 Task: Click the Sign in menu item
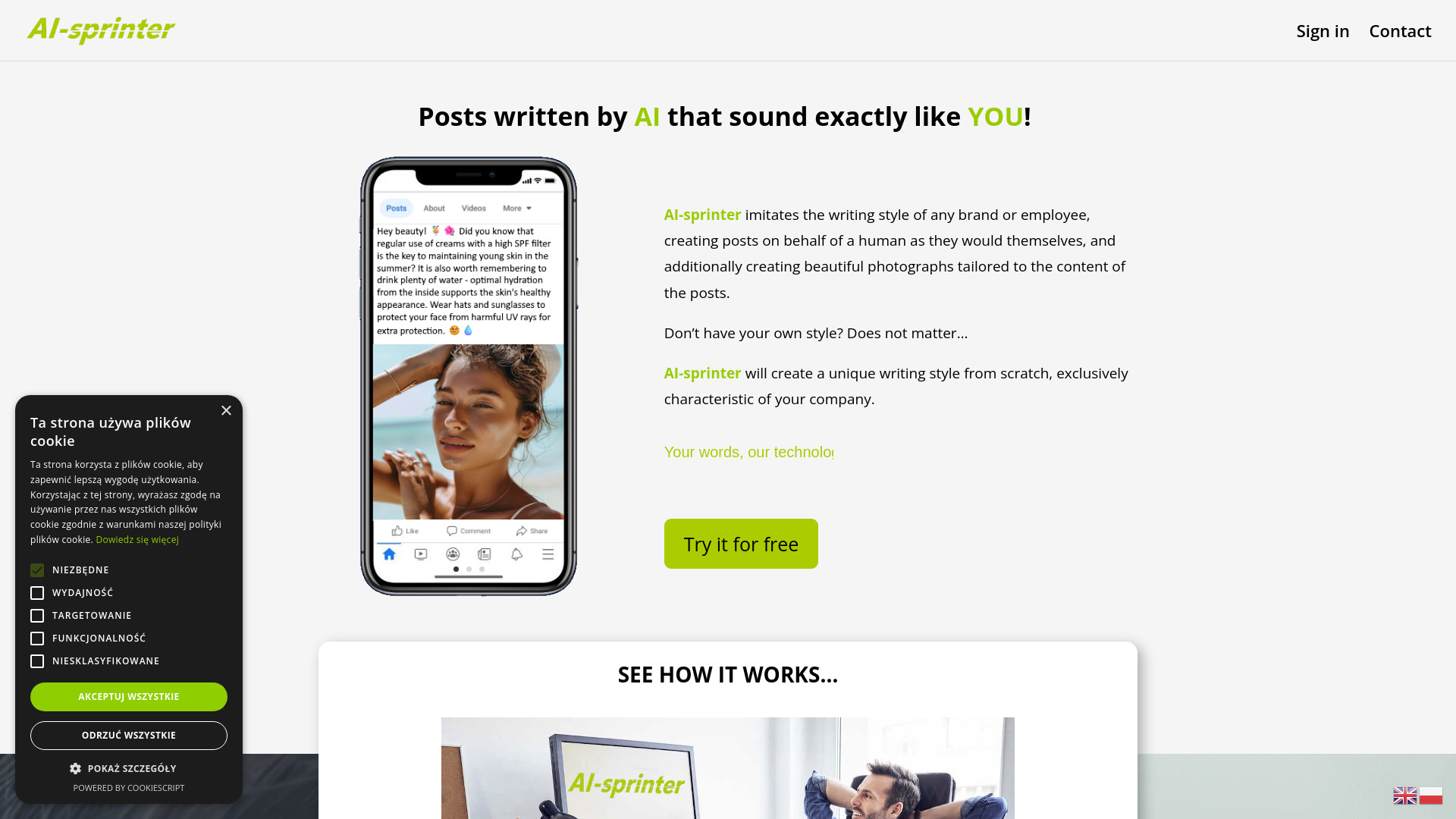tap(1322, 30)
